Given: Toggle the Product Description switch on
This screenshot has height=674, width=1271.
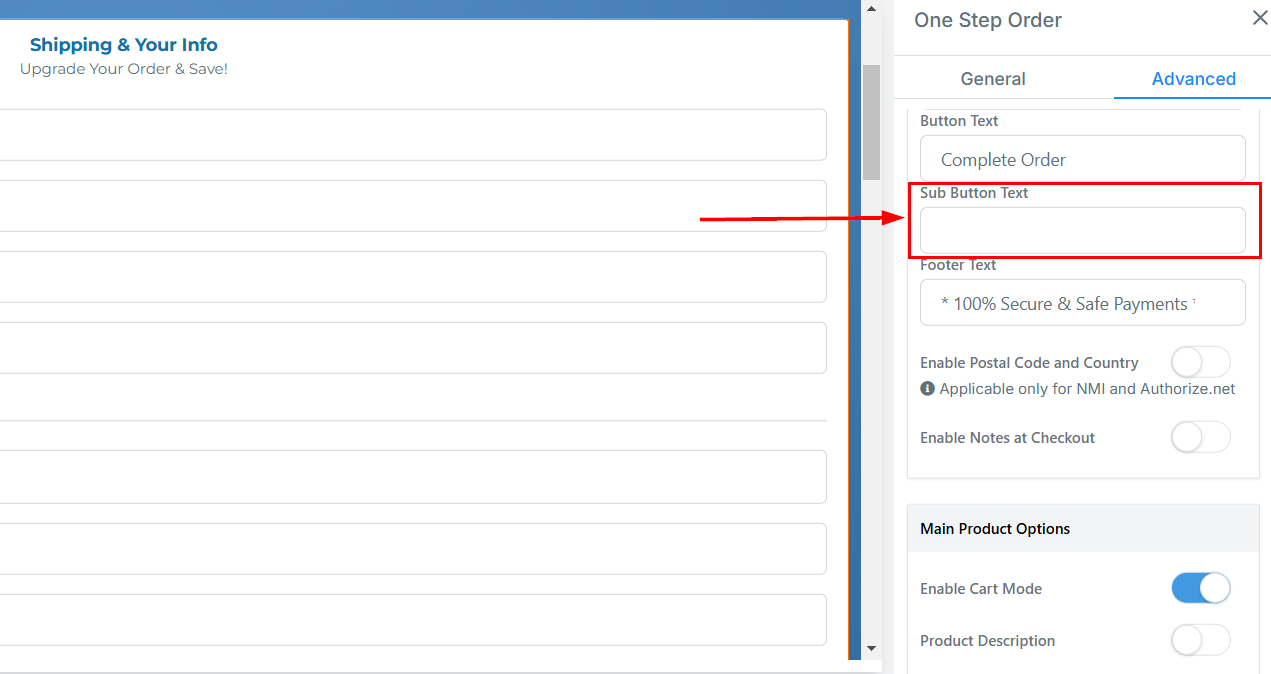Looking at the screenshot, I should [1200, 640].
